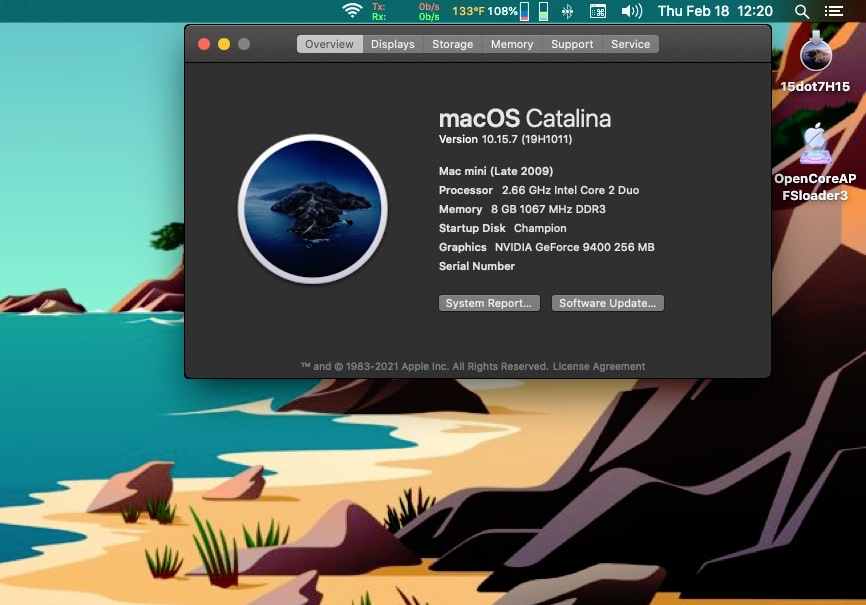
Task: Click the Processor label
Action: pos(466,190)
